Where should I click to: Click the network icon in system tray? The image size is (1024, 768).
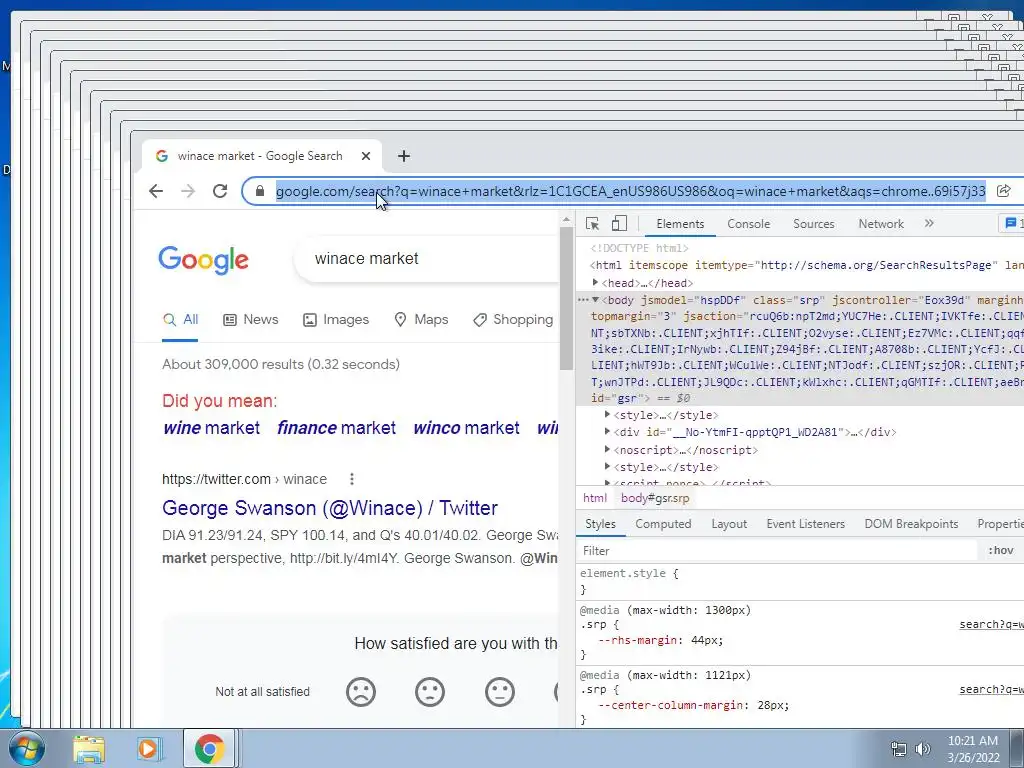click(899, 749)
